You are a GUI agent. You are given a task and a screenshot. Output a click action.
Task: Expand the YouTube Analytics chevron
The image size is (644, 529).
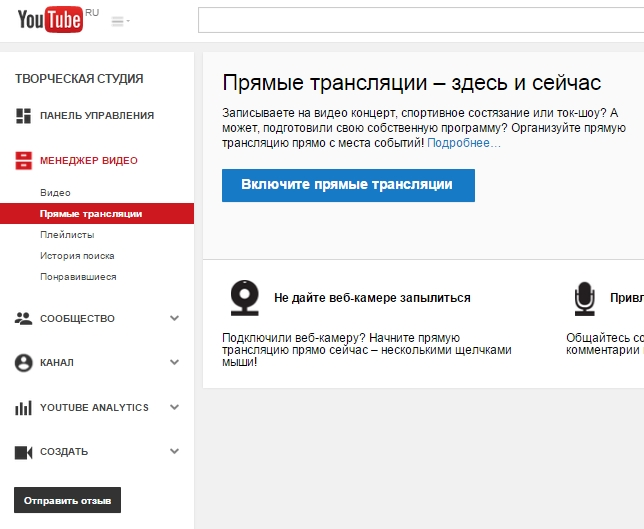tap(175, 407)
